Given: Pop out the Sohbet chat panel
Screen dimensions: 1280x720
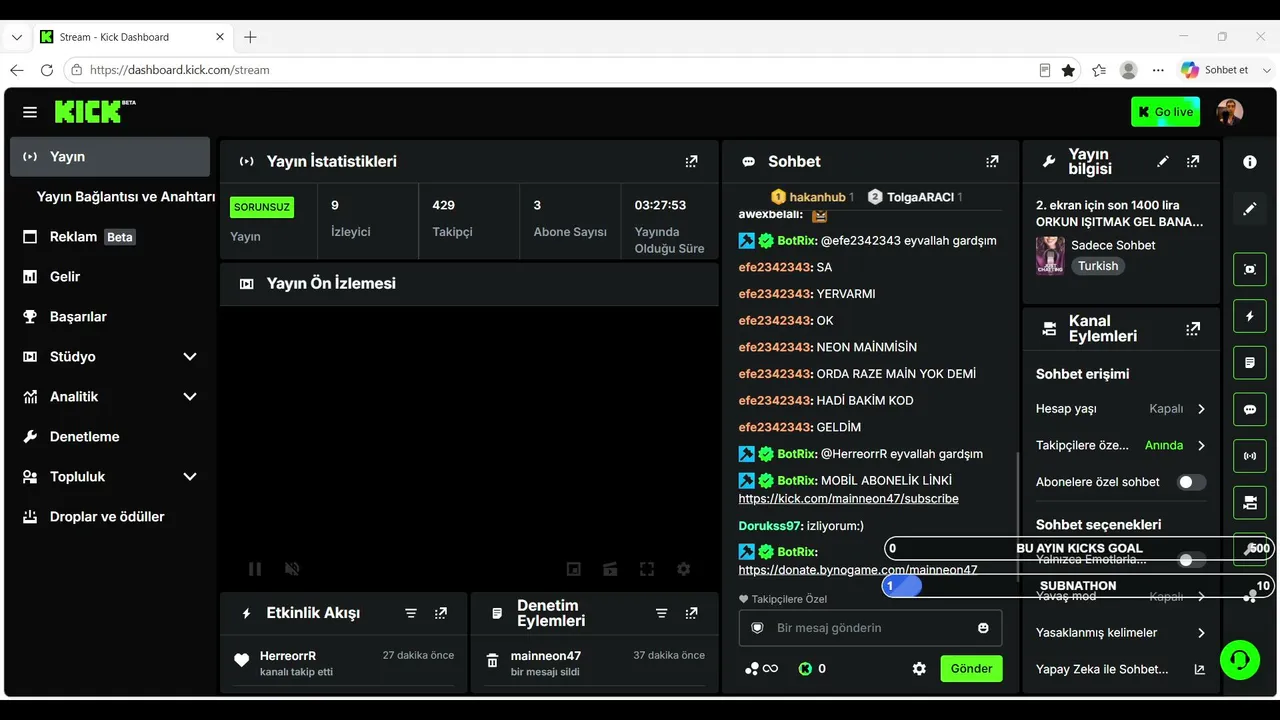Looking at the screenshot, I should pyautogui.click(x=992, y=161).
